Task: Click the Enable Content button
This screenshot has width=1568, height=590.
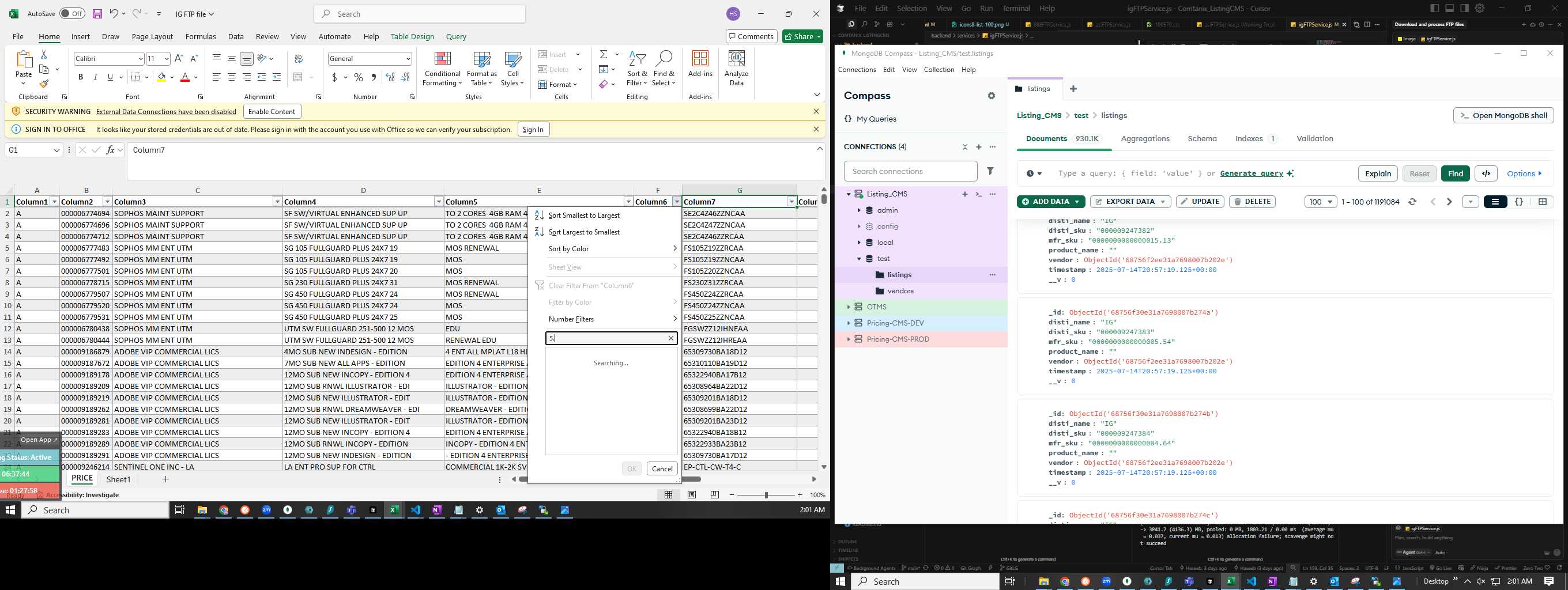Action: pyautogui.click(x=272, y=111)
